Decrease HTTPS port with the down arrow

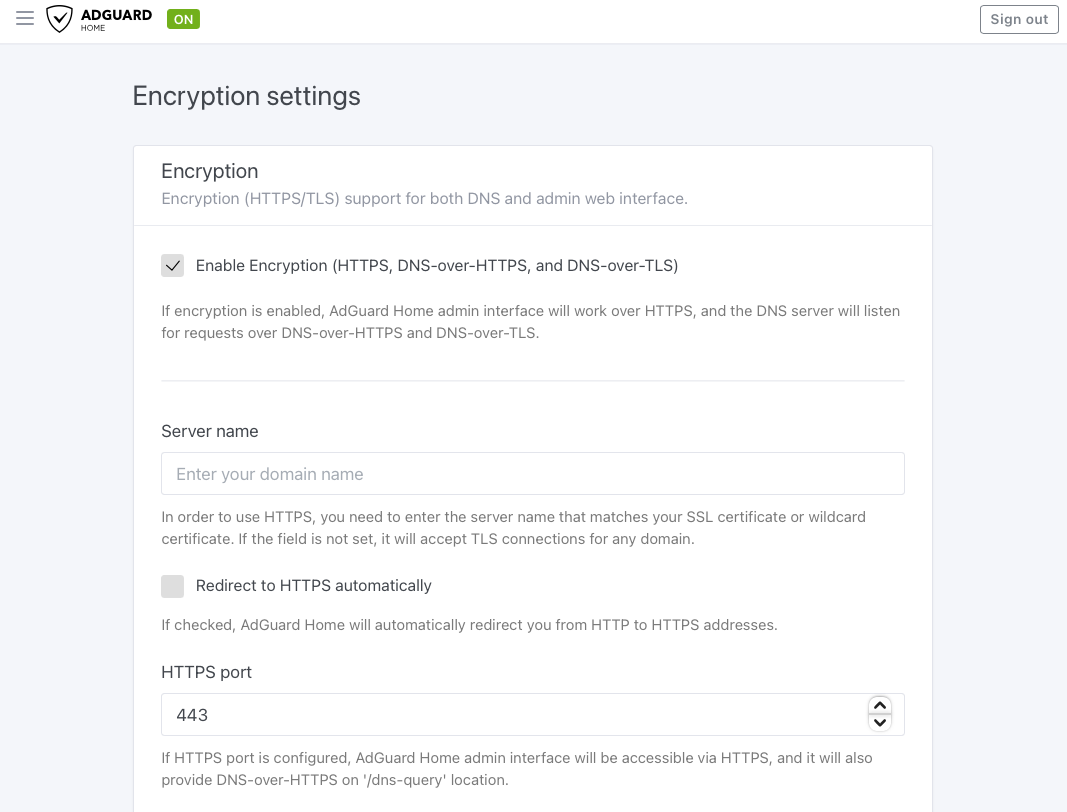880,723
